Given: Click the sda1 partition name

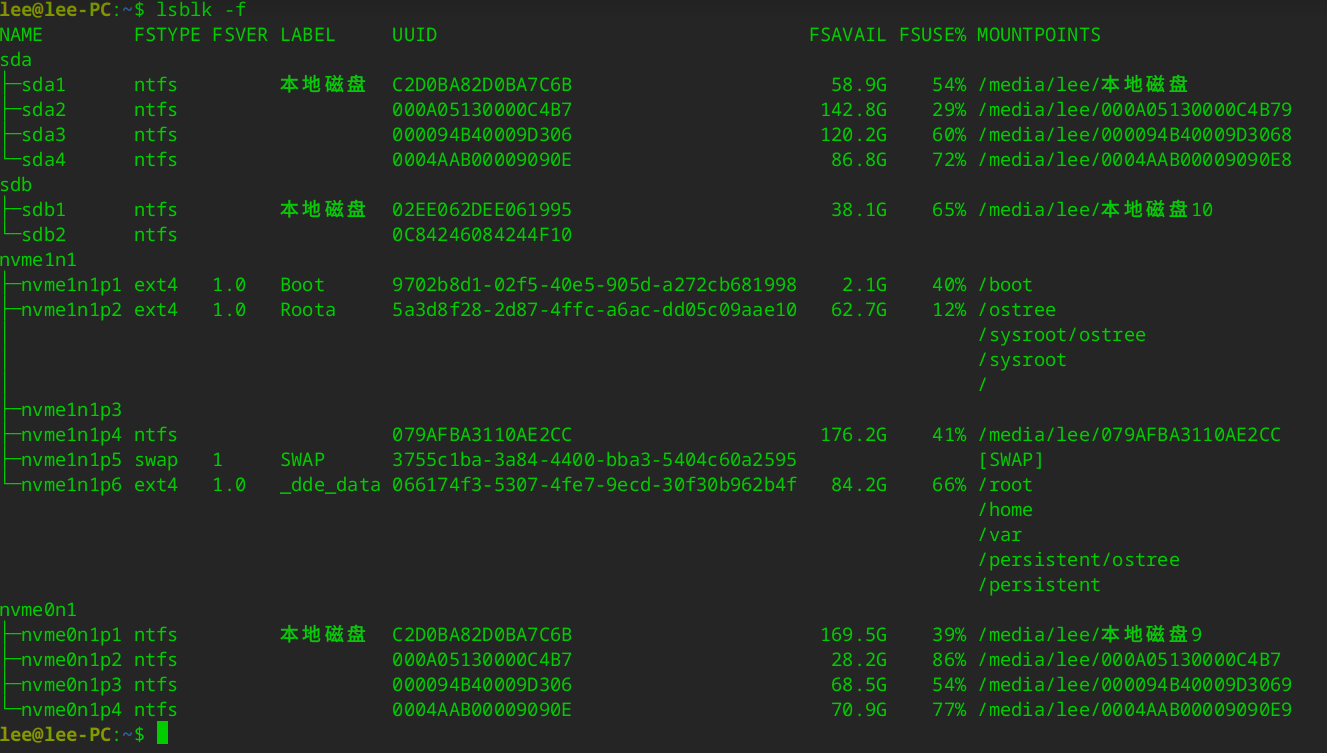Looking at the screenshot, I should (x=44, y=85).
